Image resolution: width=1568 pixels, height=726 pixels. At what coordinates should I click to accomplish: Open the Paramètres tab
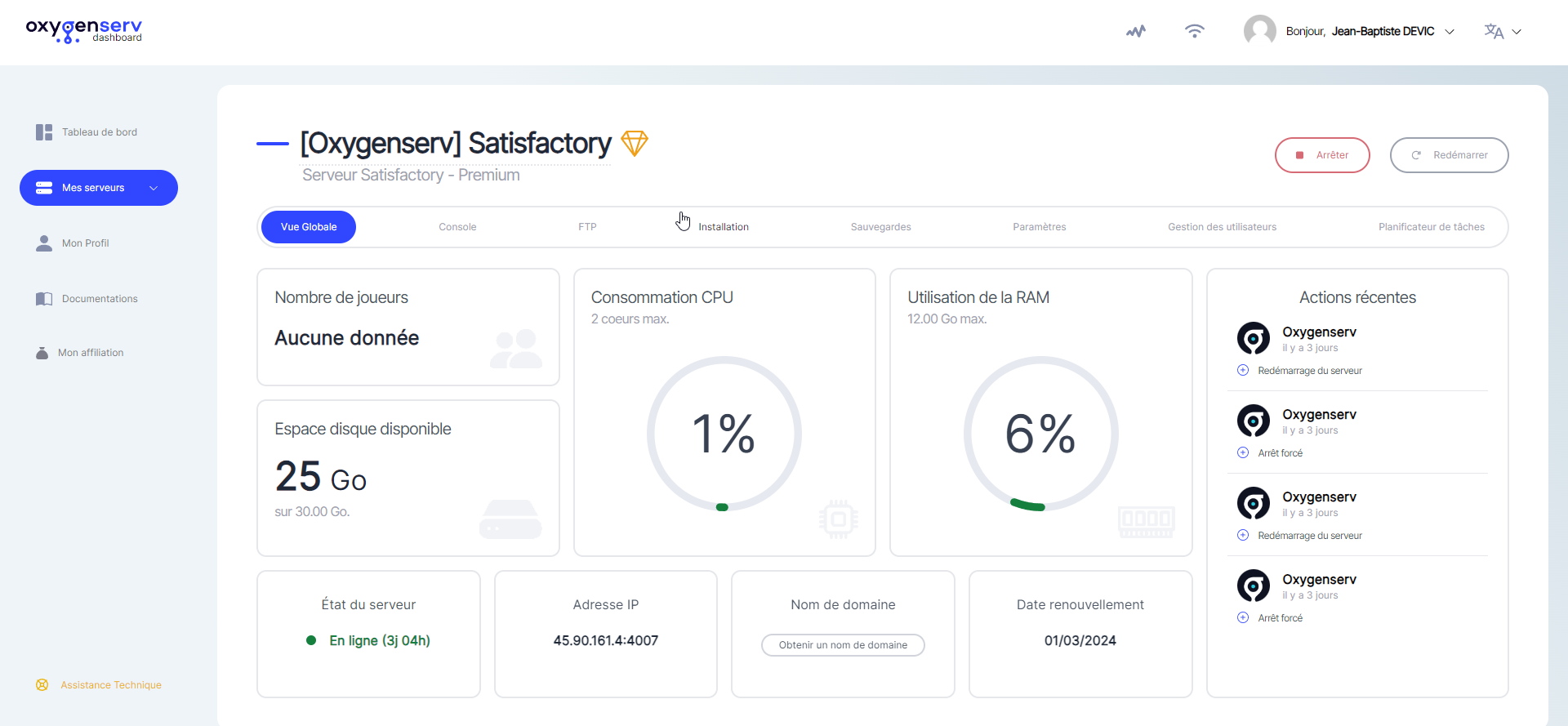click(1040, 227)
